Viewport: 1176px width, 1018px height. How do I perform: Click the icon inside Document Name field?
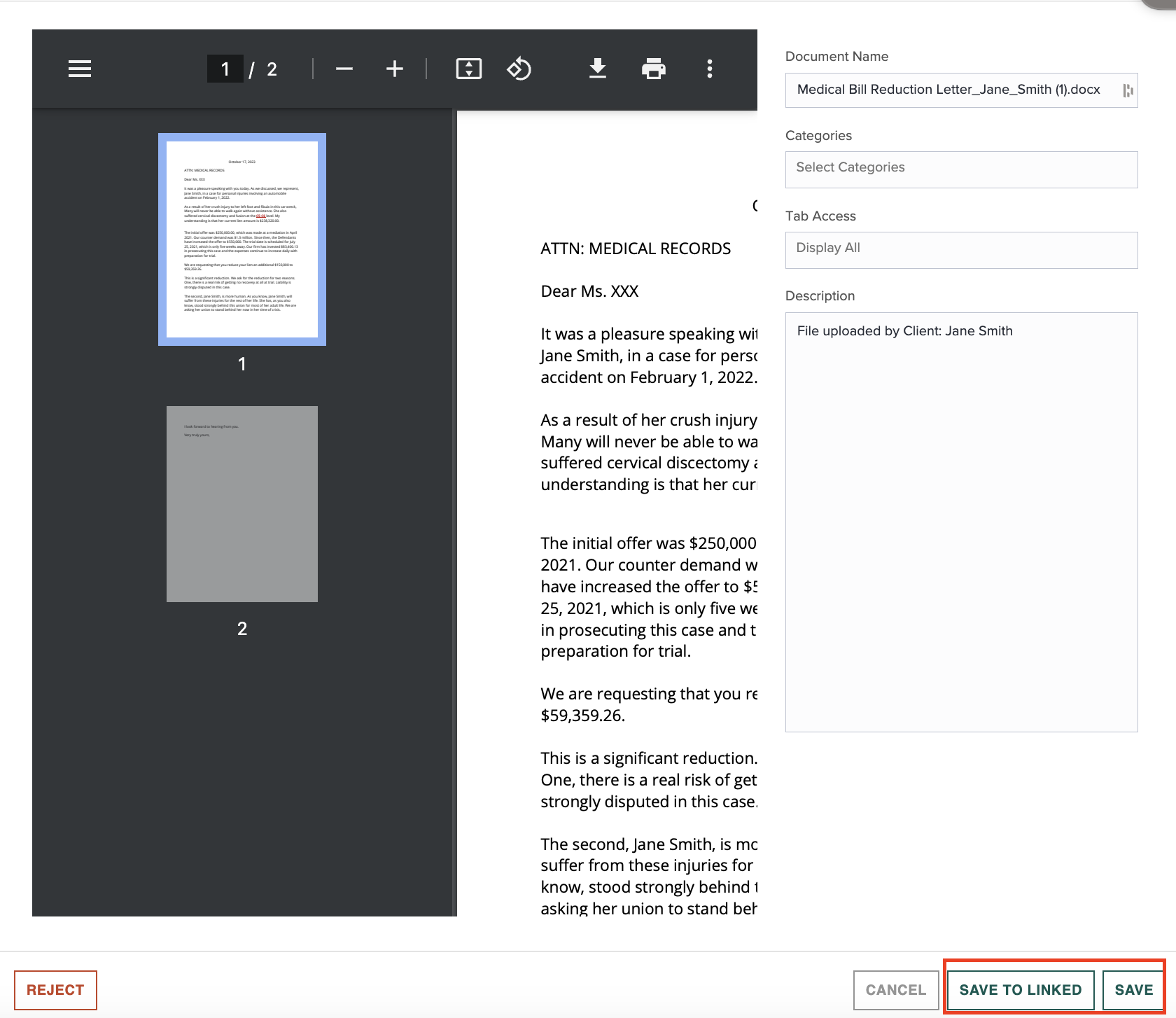[1128, 90]
